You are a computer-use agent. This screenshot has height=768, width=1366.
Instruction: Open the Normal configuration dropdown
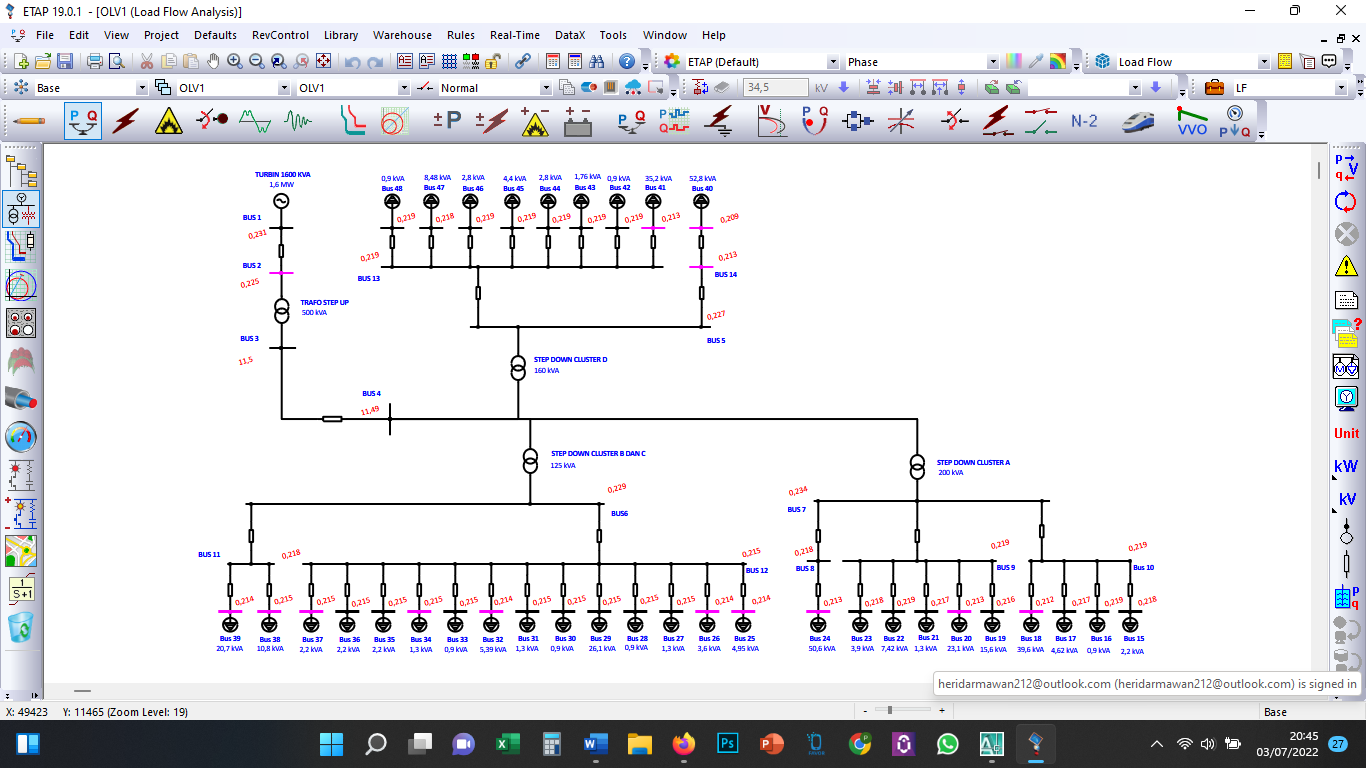point(545,88)
